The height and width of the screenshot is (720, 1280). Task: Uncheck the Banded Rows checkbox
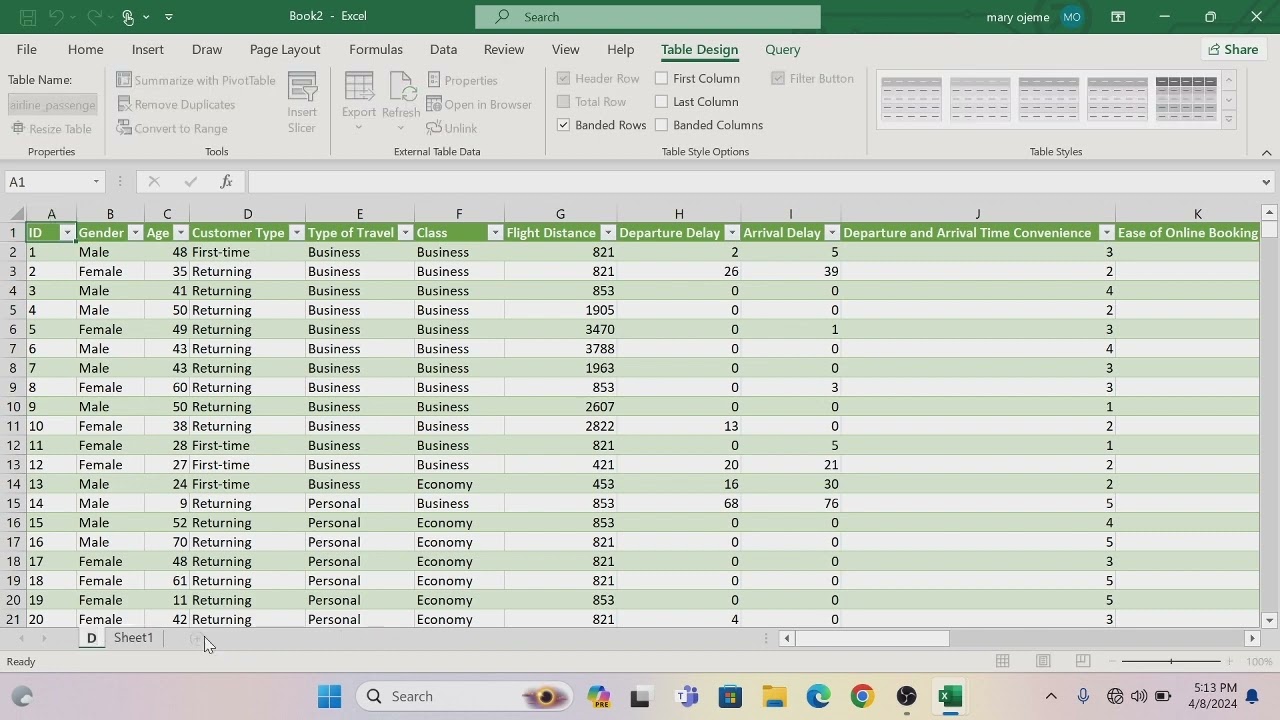[564, 125]
